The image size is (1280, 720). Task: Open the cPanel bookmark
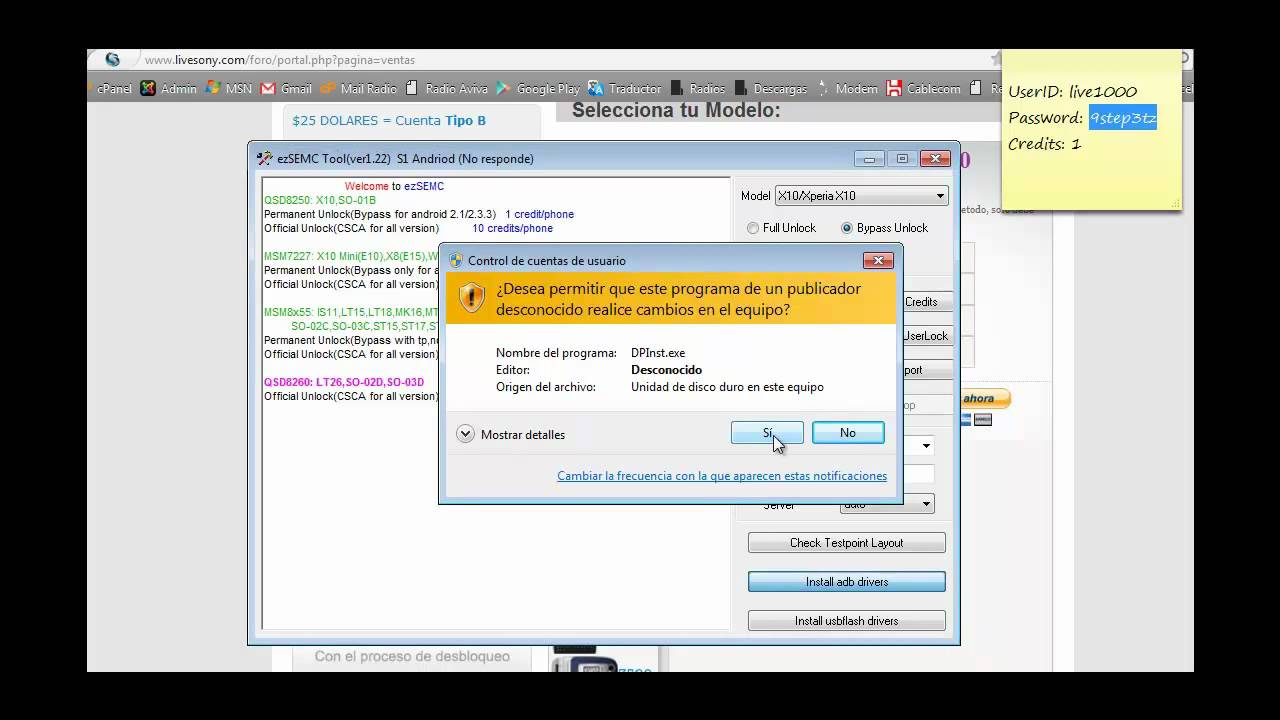pyautogui.click(x=114, y=89)
